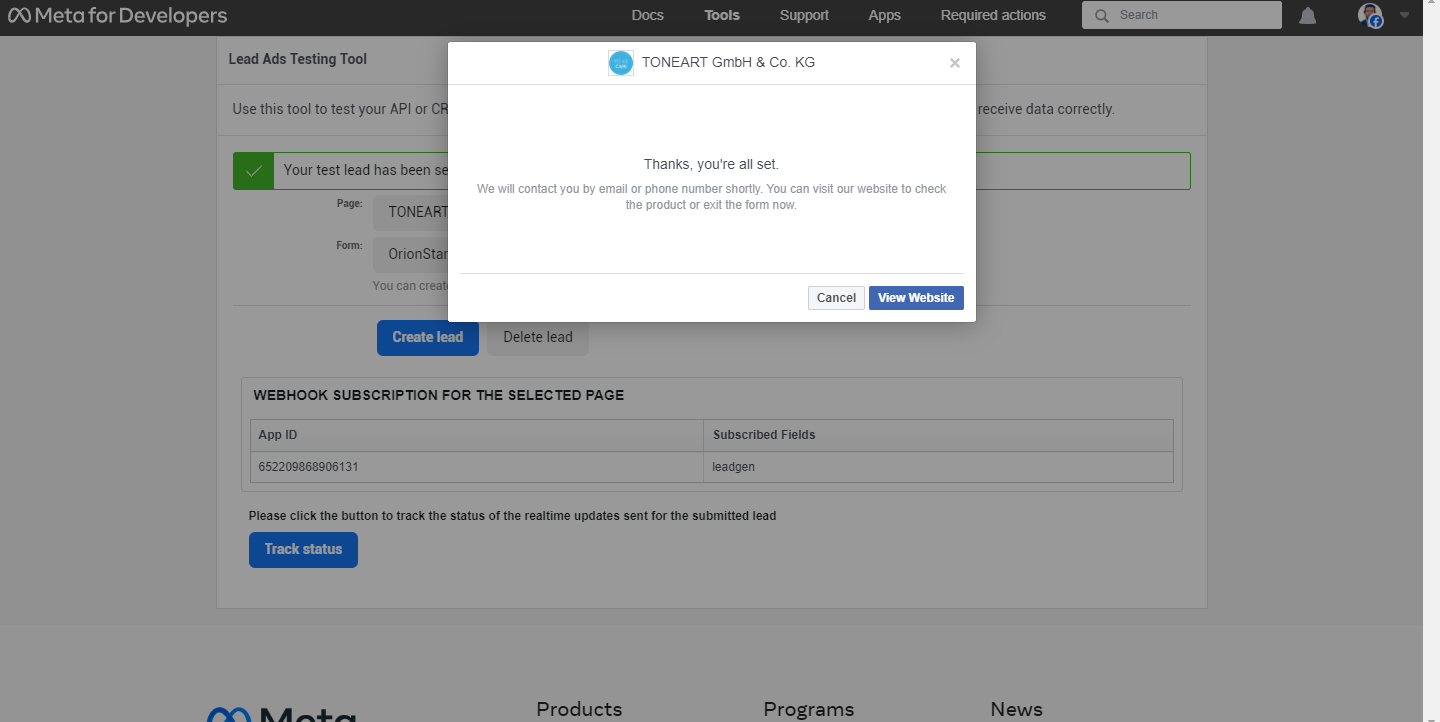Click the View Website button
The width and height of the screenshot is (1440, 722).
pos(916,298)
